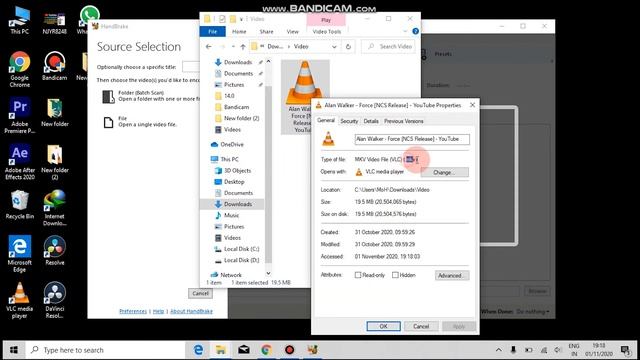Viewport: 640px width, 360px height.
Task: Select Downloads under This PC in tree
Action: (238, 204)
